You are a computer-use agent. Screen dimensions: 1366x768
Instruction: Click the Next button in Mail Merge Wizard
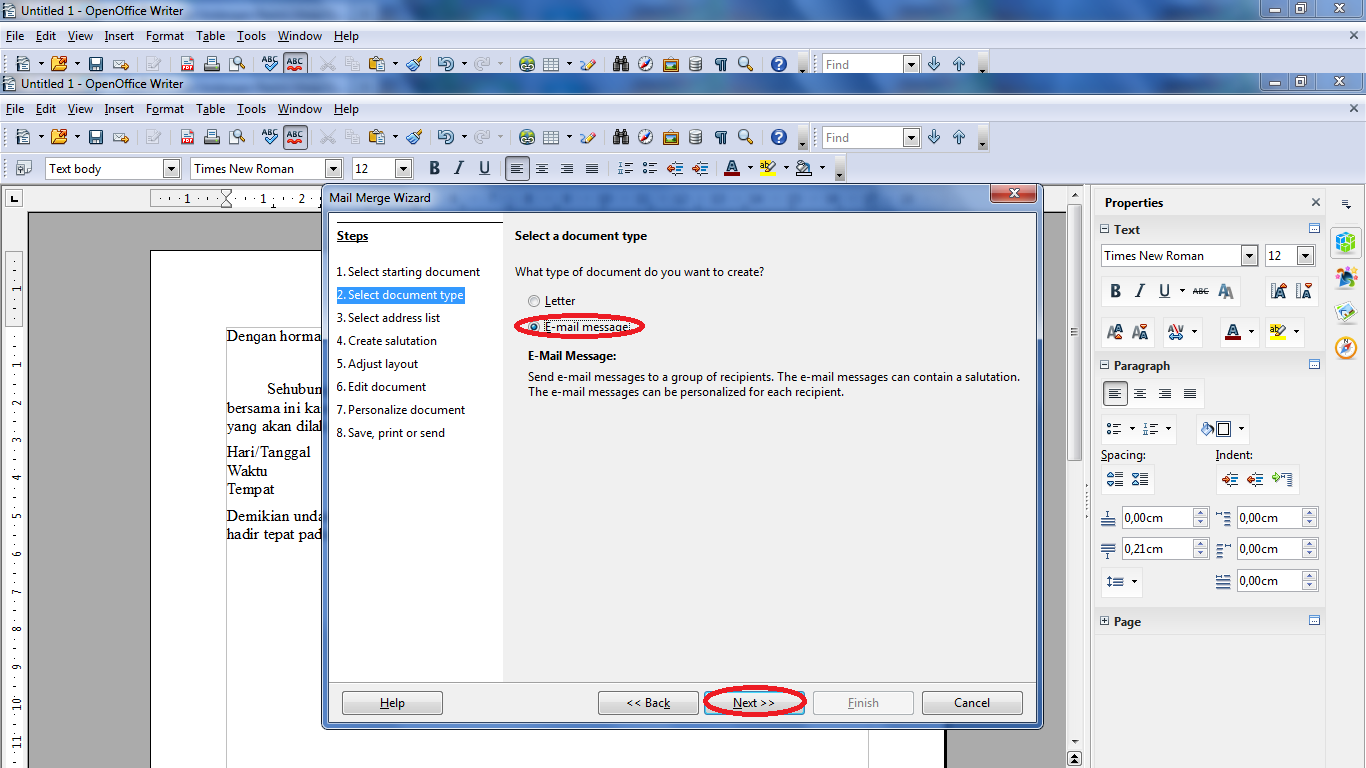[754, 702]
